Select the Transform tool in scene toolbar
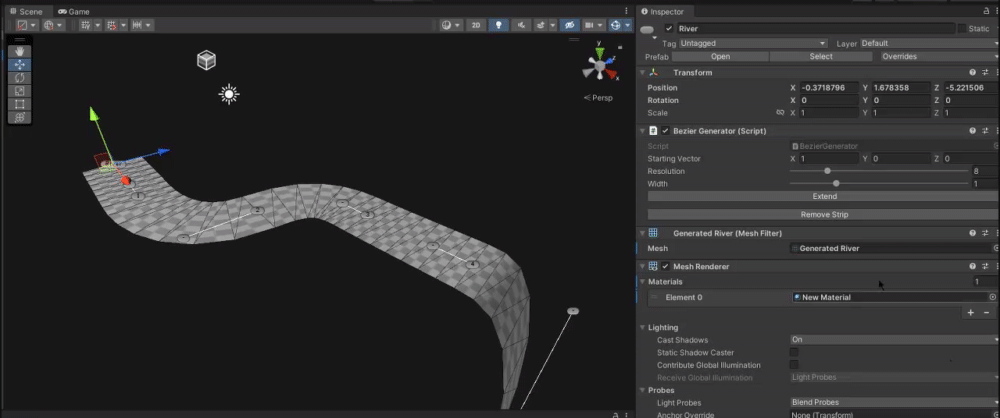Viewport: 1000px width, 418px height. [20, 117]
